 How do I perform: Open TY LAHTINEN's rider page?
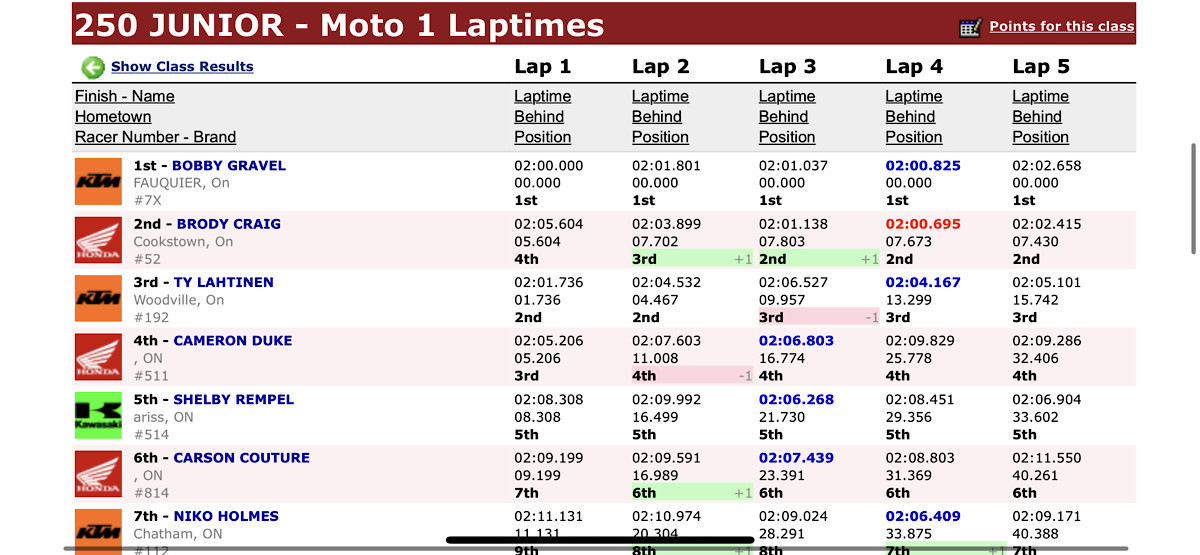pyautogui.click(x=223, y=282)
